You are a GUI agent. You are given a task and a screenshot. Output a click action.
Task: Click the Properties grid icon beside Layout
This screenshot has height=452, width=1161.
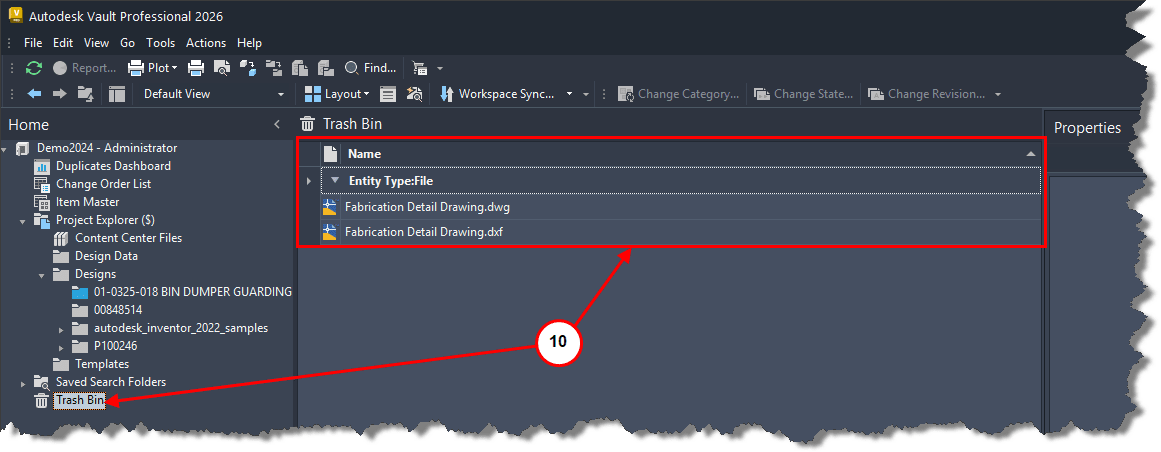tap(388, 94)
